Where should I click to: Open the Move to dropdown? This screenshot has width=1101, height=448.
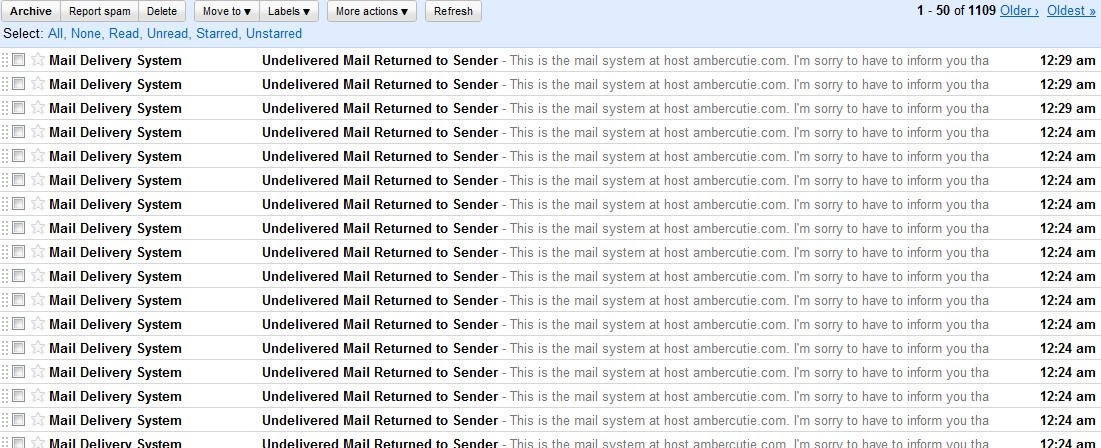point(226,12)
